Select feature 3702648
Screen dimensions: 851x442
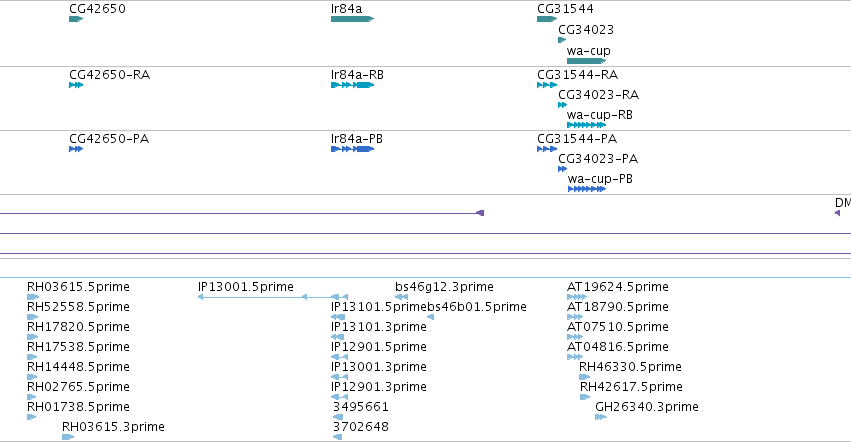(x=360, y=427)
